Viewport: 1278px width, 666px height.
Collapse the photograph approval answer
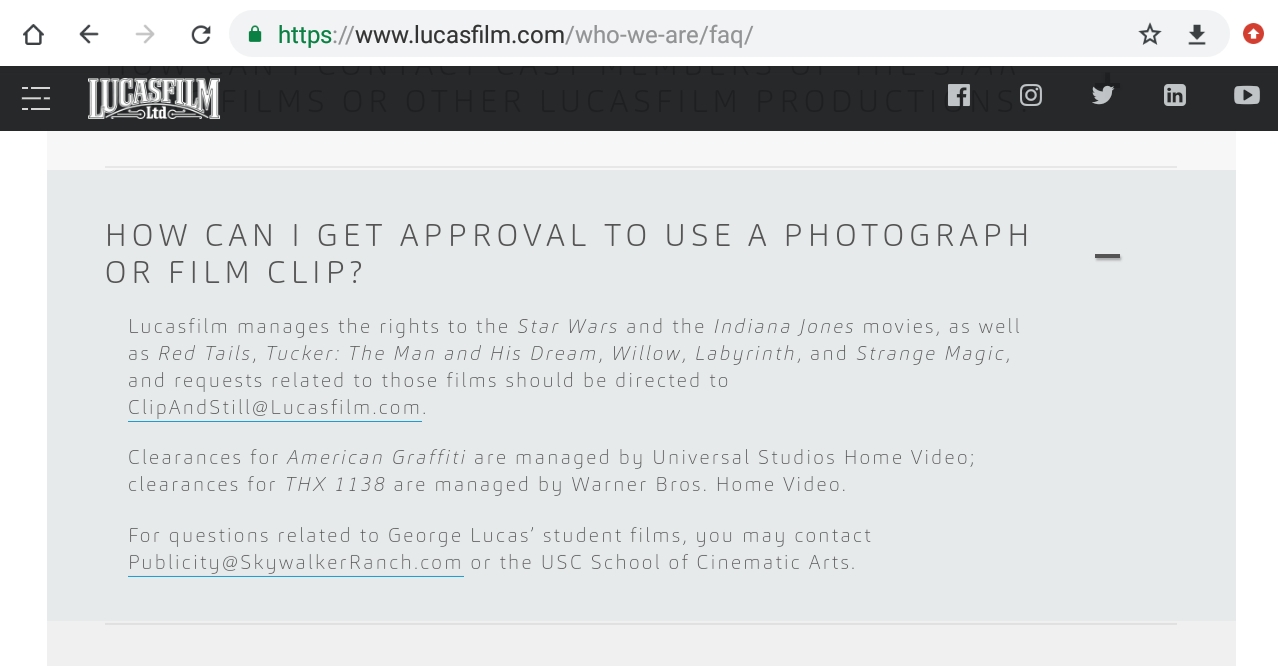(x=1107, y=256)
